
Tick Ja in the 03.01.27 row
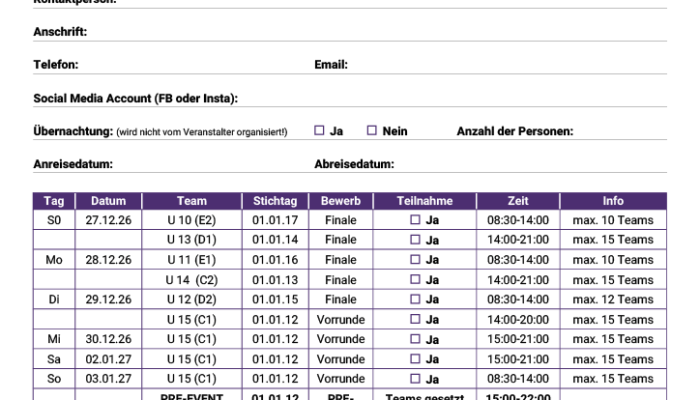(x=415, y=379)
